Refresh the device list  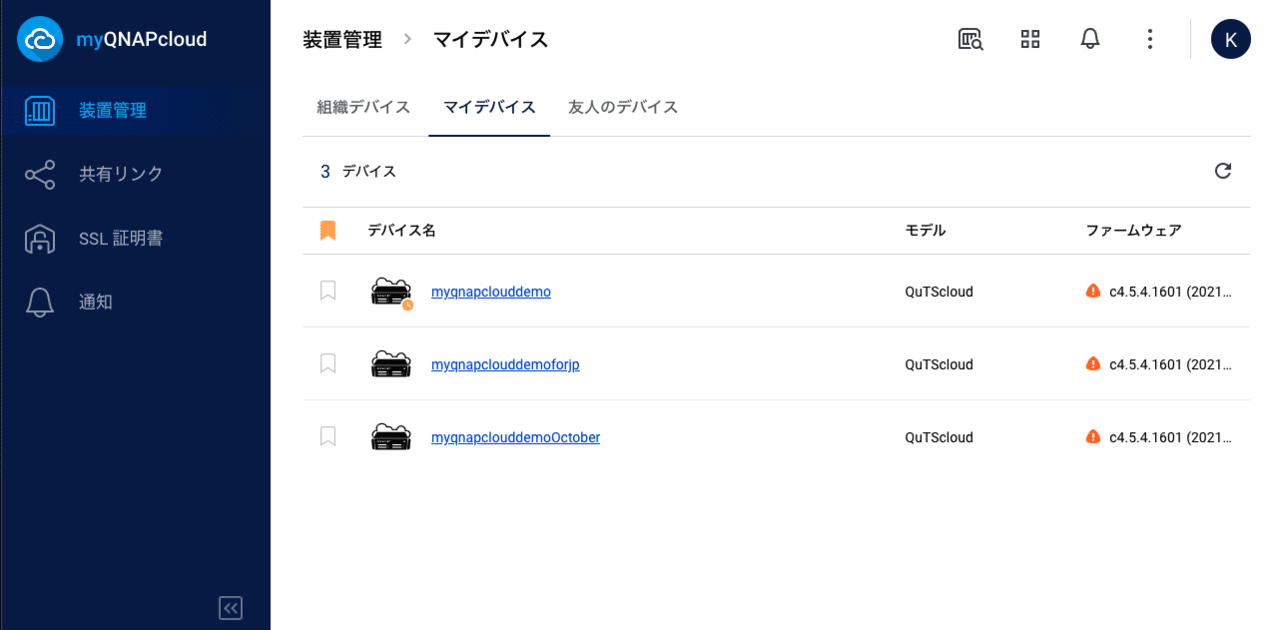click(1223, 171)
